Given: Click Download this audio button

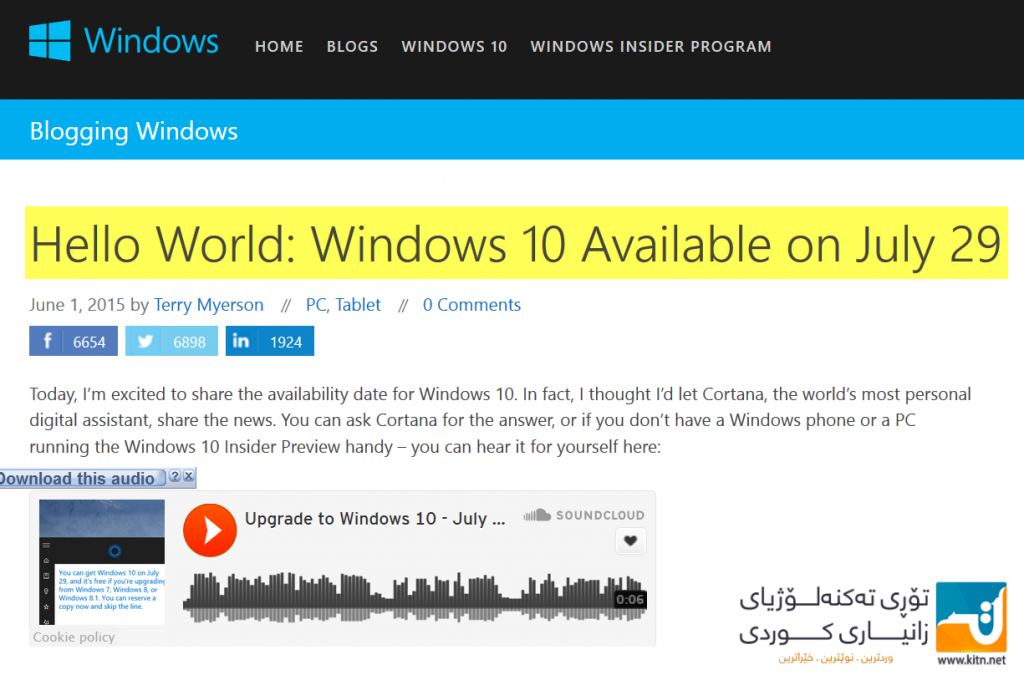Looking at the screenshot, I should point(81,479).
